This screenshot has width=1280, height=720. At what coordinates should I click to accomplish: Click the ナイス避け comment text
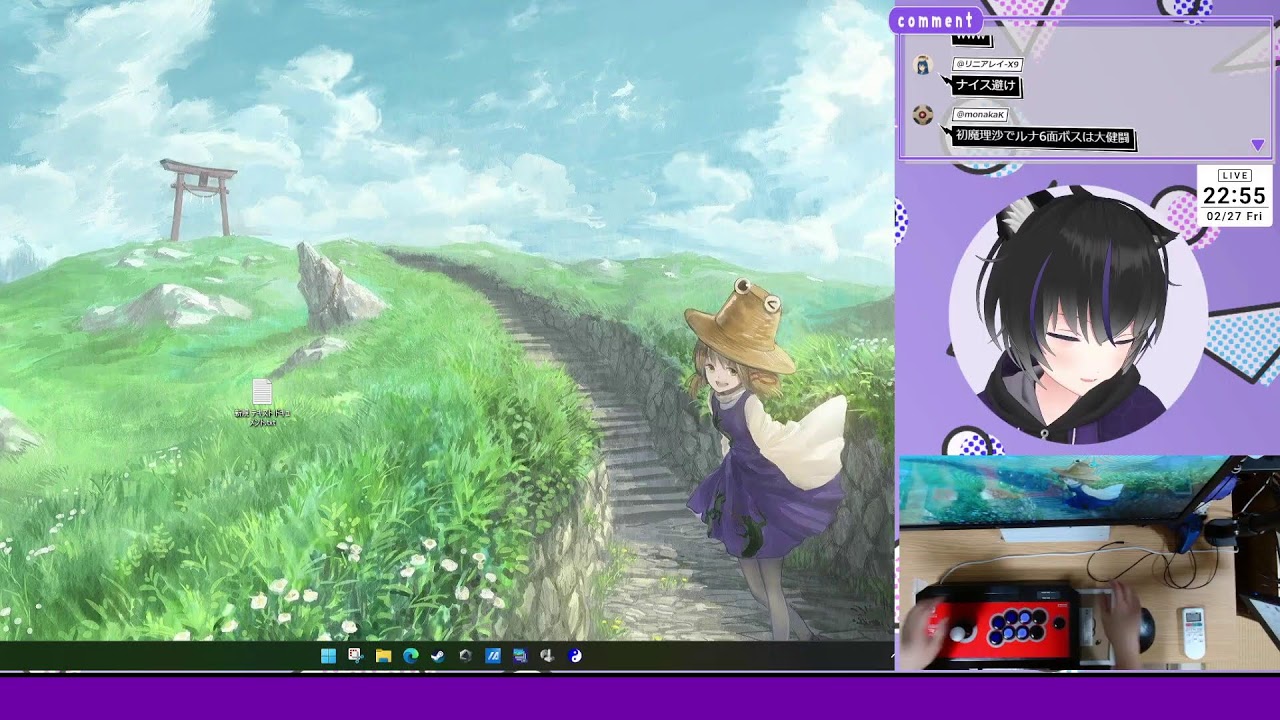[985, 86]
